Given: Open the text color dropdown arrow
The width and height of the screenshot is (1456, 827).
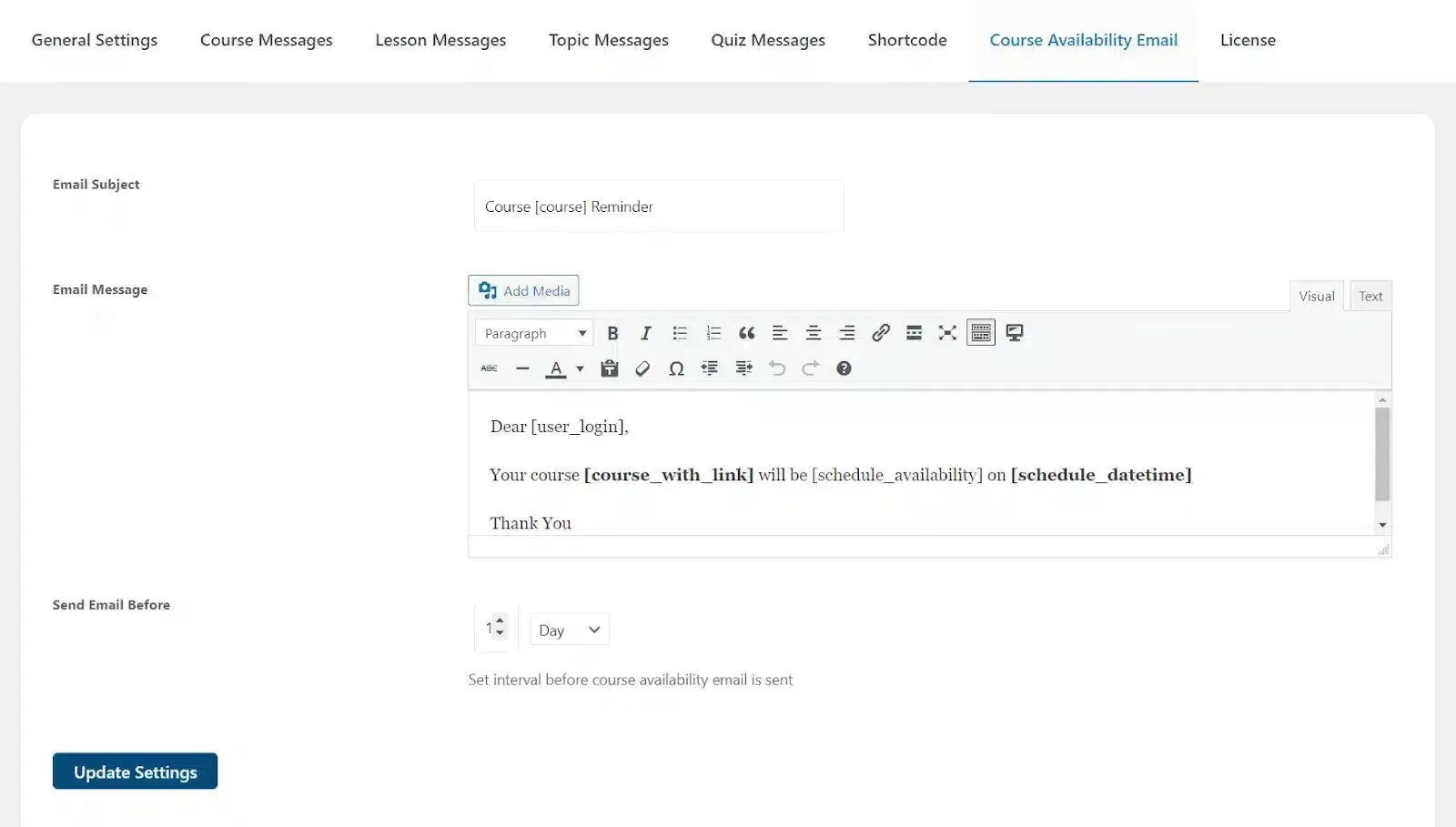Looking at the screenshot, I should click(580, 368).
